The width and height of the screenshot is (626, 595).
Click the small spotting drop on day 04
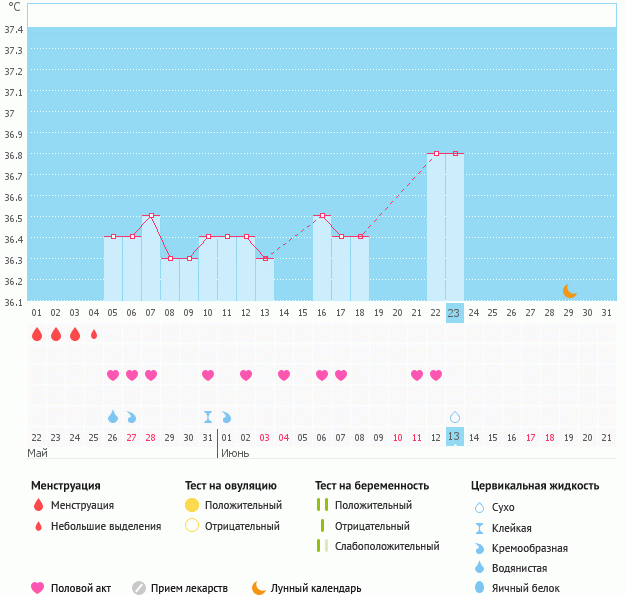pos(94,334)
